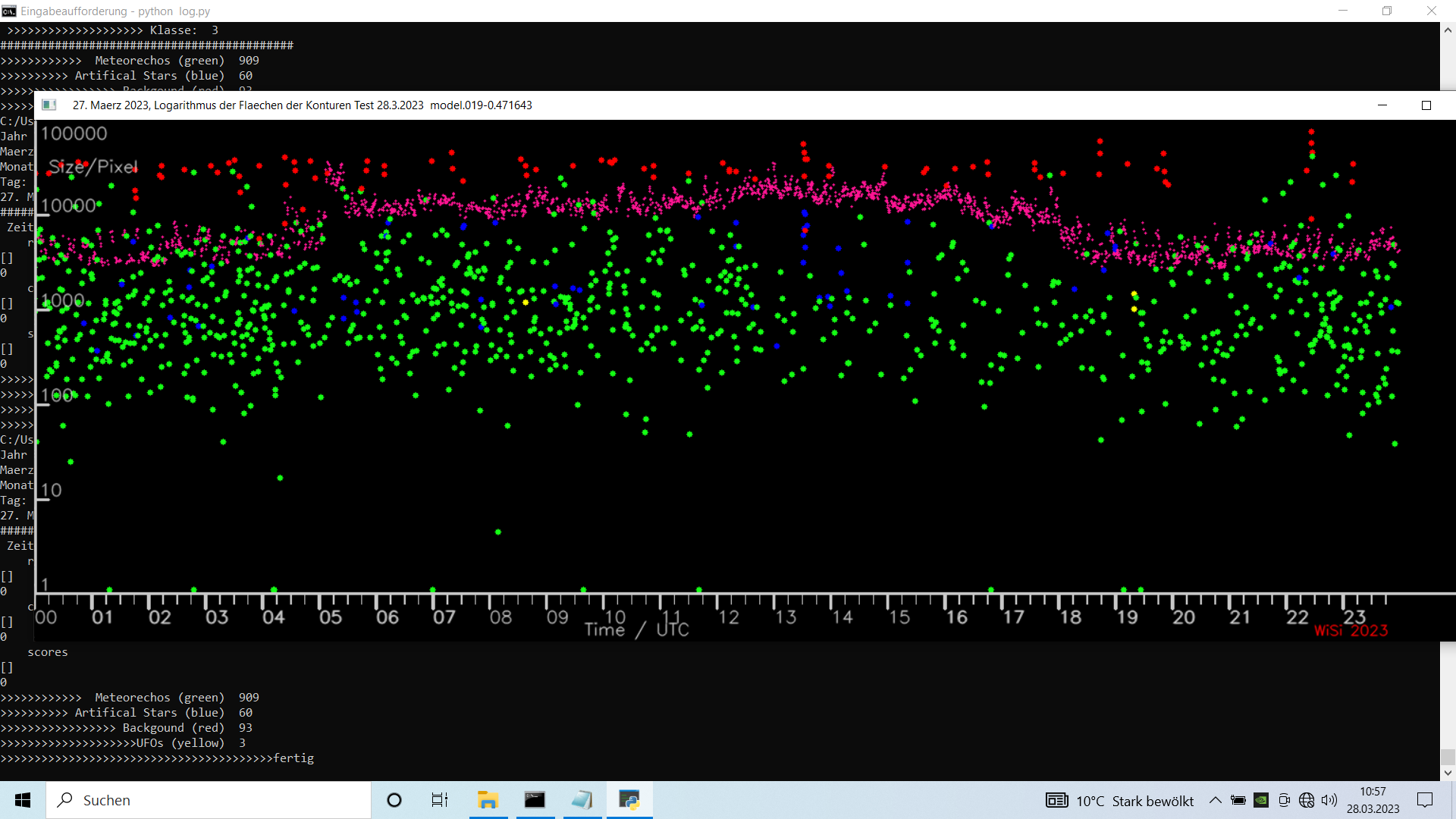The height and width of the screenshot is (819, 1456).
Task: Click hour label '06' on time axis
Action: 388,617
